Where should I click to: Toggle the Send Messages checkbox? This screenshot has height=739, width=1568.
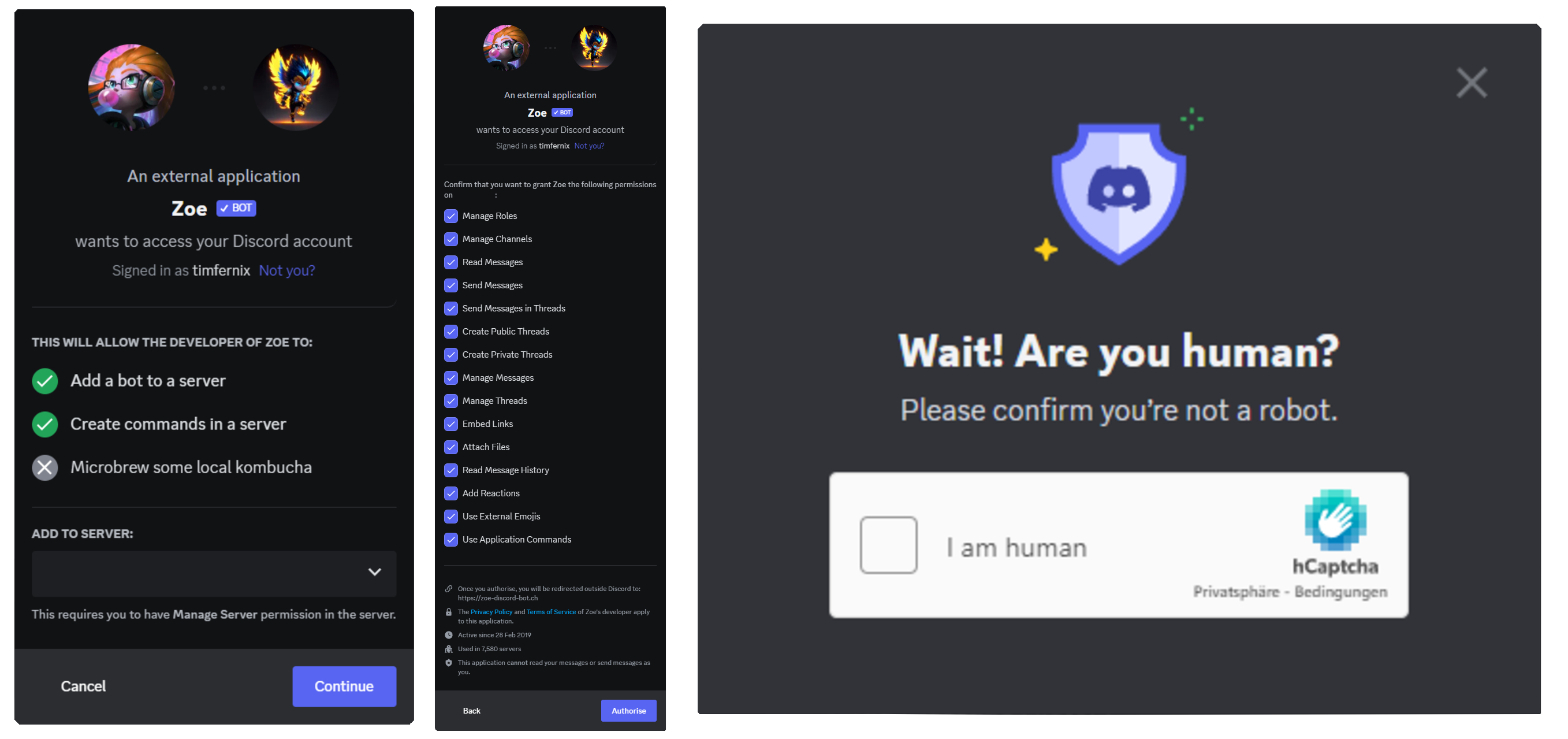(x=451, y=285)
